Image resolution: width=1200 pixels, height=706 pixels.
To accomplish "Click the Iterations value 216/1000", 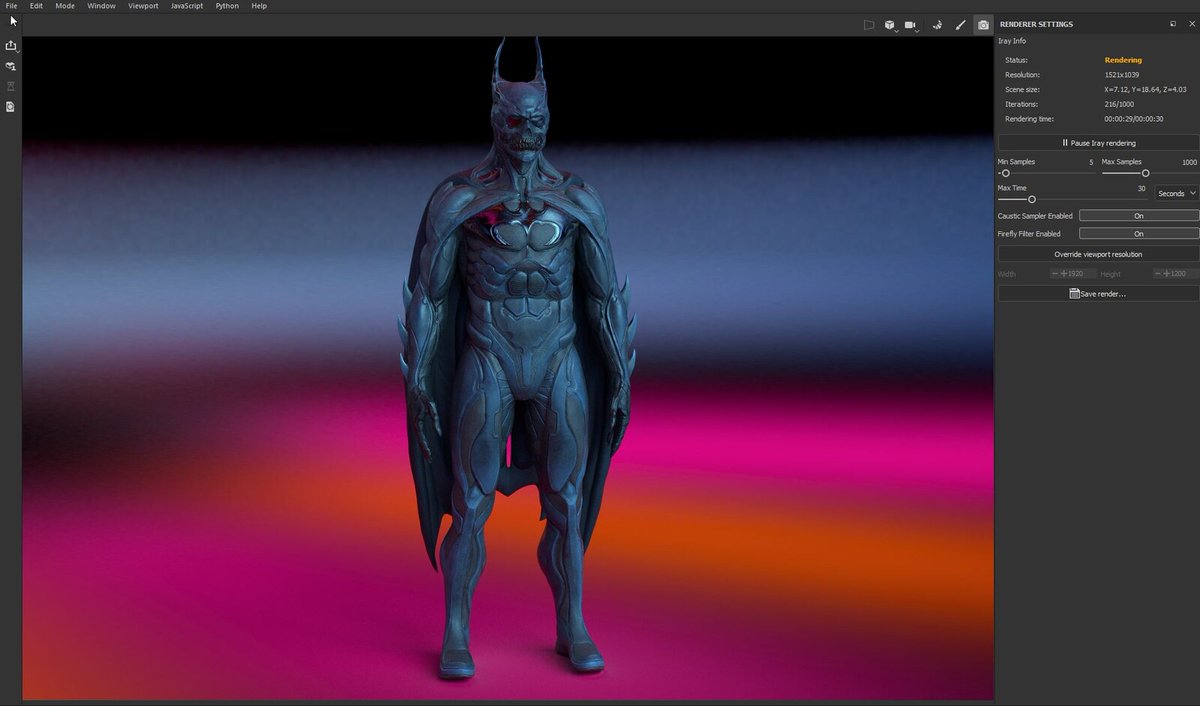I will click(1120, 104).
